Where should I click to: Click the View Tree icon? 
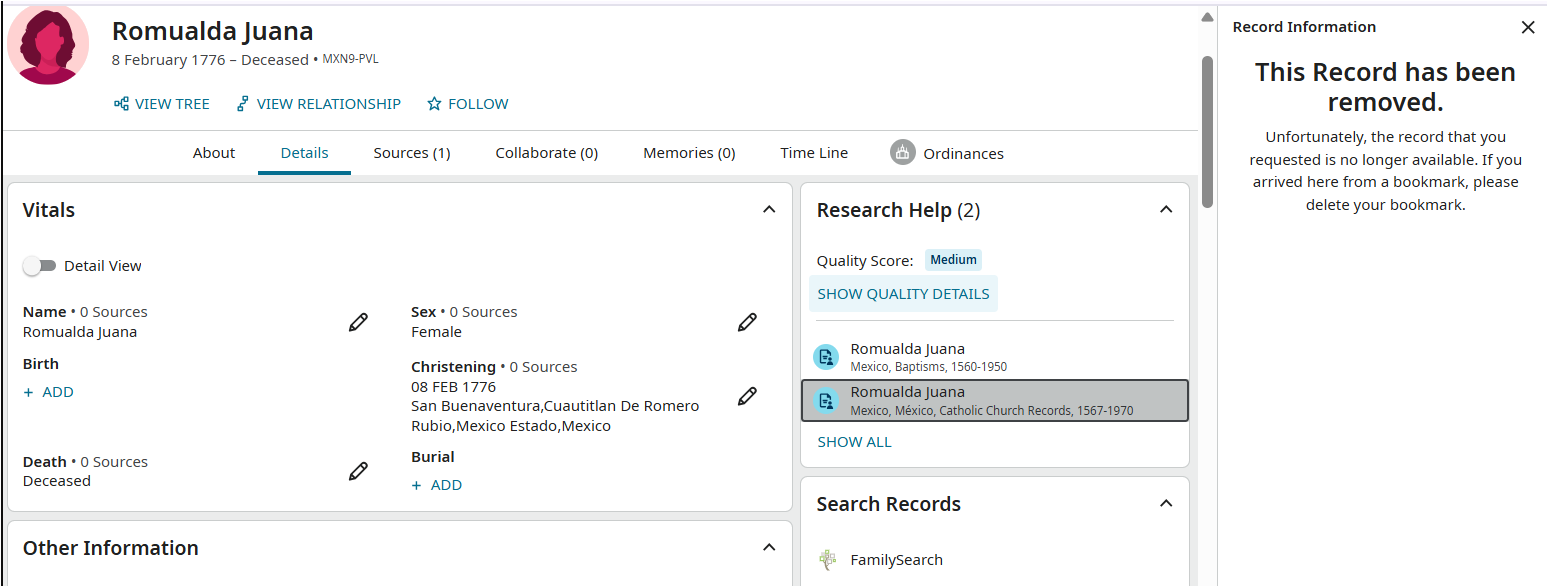[x=121, y=104]
